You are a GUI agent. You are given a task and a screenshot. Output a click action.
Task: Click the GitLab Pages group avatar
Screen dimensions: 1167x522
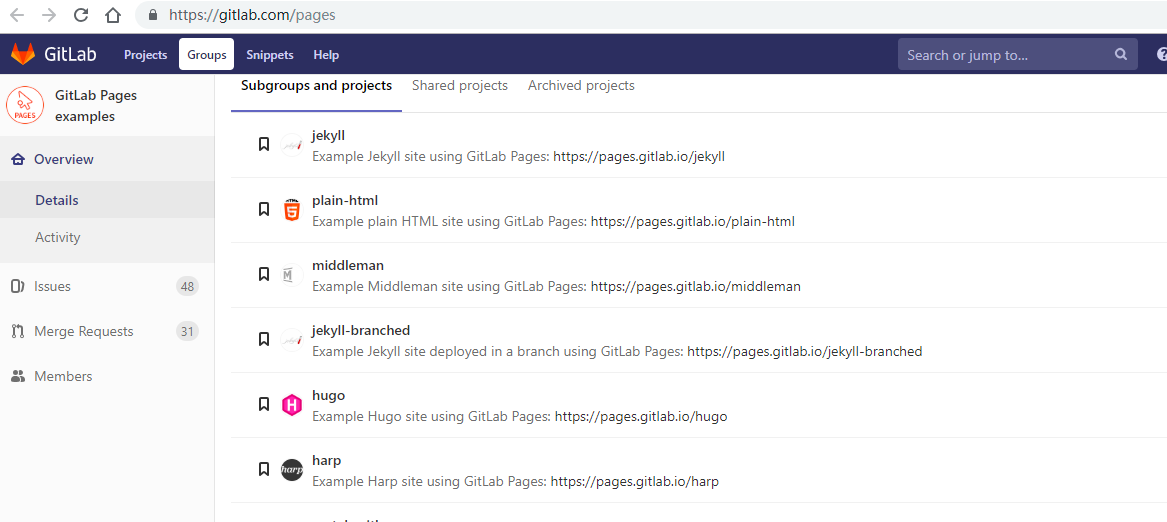point(25,105)
